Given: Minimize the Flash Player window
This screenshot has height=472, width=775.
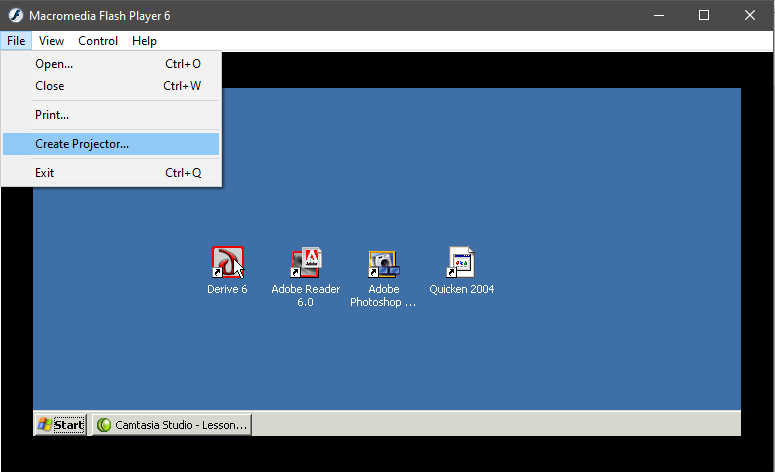Looking at the screenshot, I should [x=659, y=15].
